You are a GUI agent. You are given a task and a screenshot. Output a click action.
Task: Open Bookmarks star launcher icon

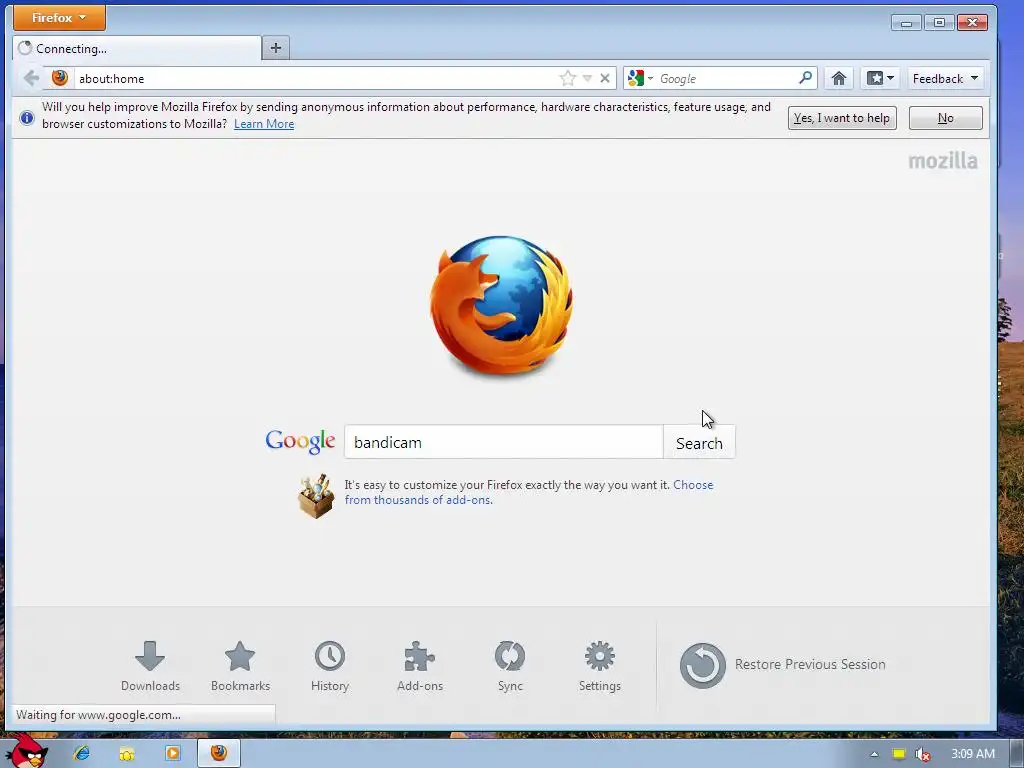[x=240, y=666]
